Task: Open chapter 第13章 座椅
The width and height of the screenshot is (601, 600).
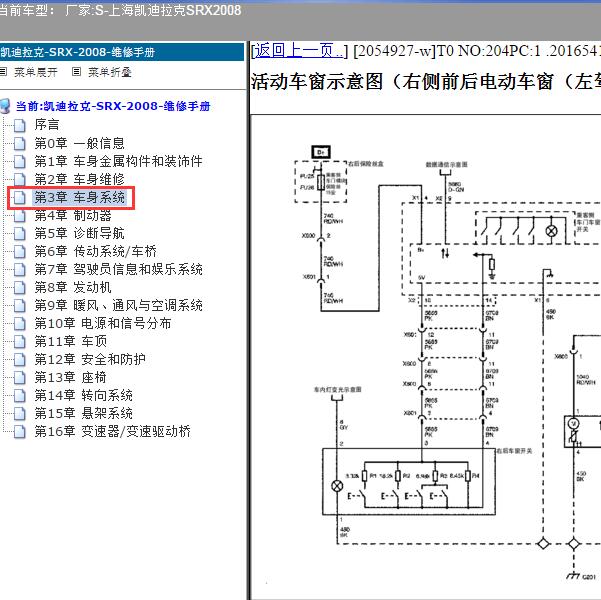Action: click(71, 378)
